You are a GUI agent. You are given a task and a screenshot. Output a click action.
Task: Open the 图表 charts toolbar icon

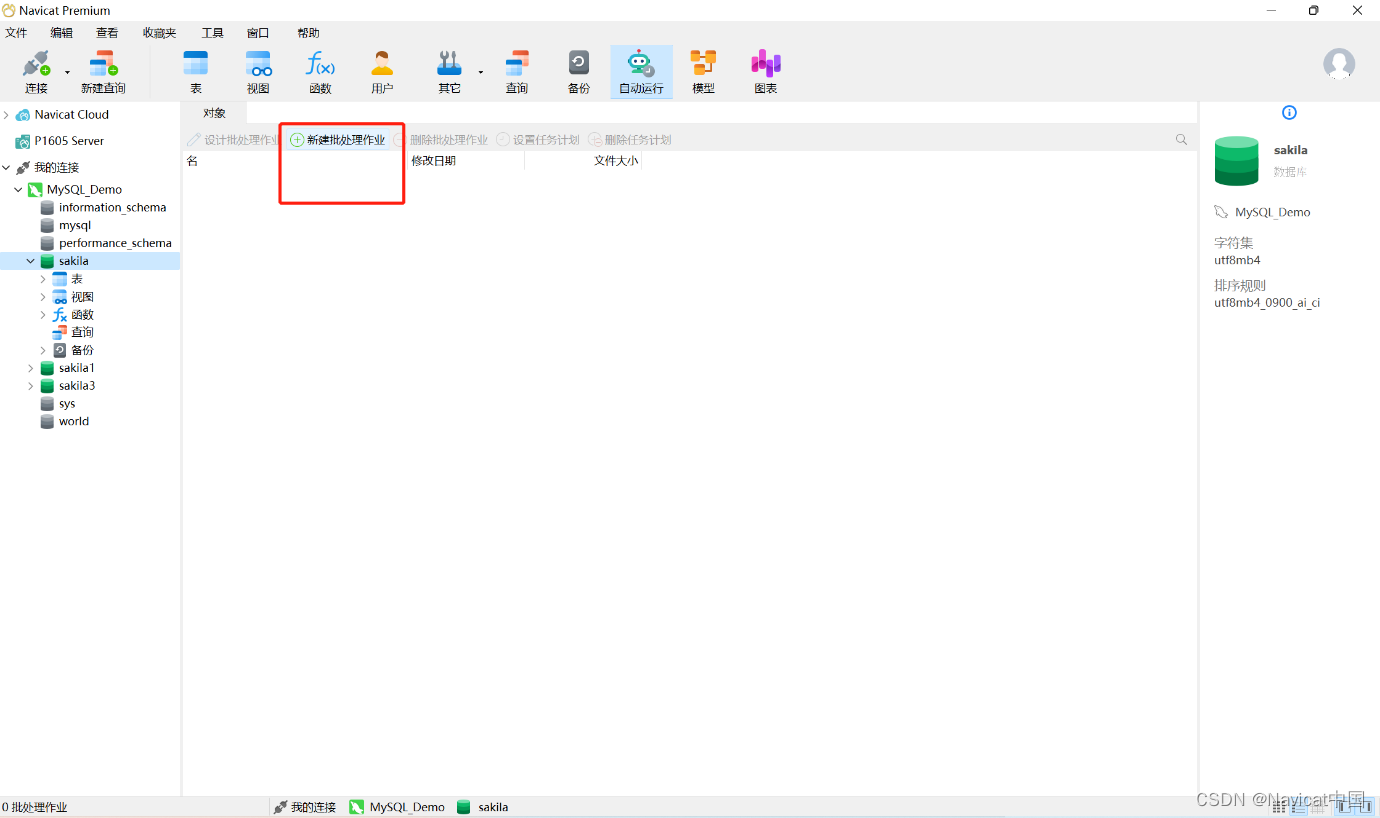click(x=766, y=72)
